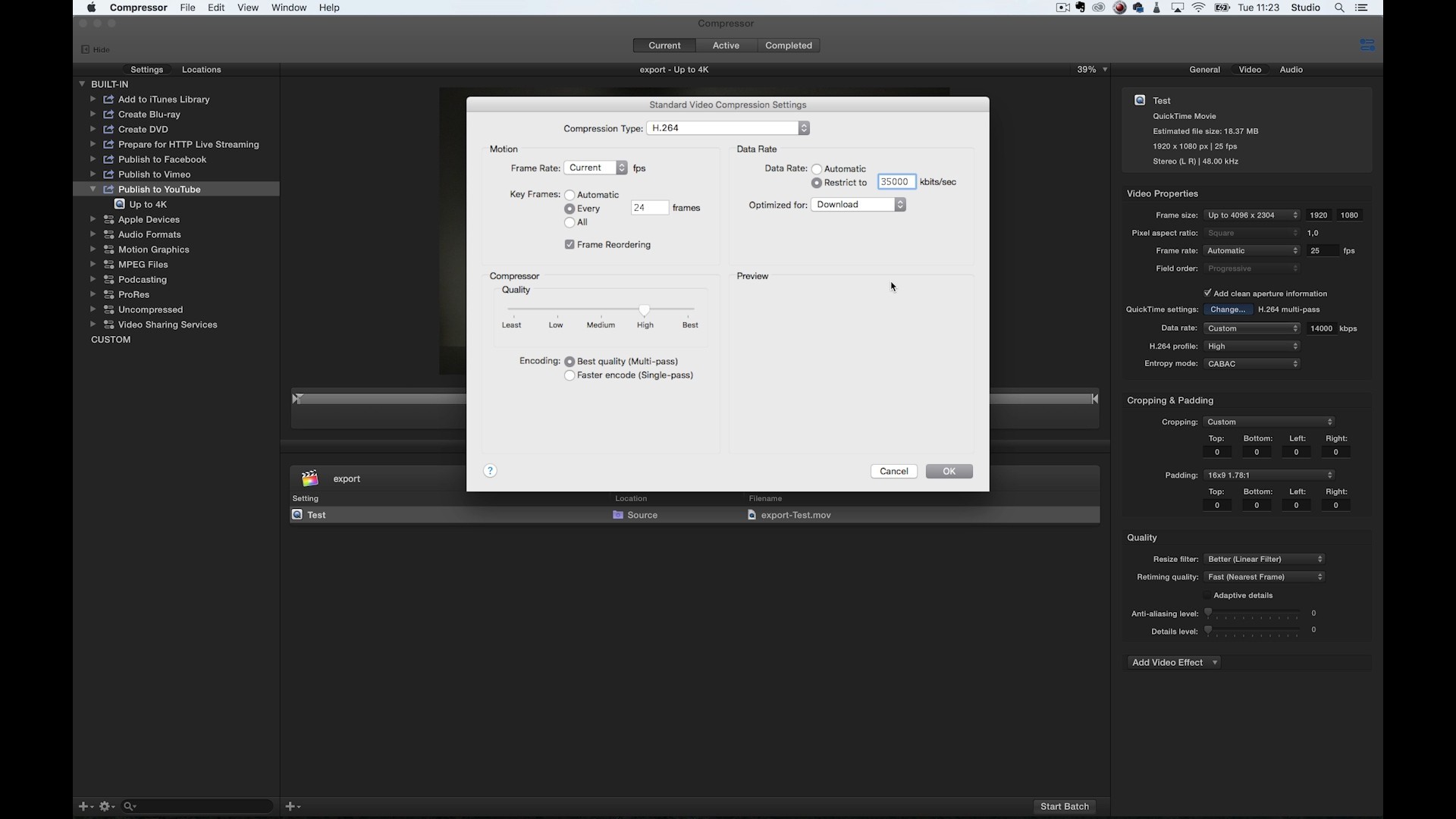Screen dimensions: 1456x819
Task: Click the QuickTime settings Change button
Action: tap(1228, 309)
